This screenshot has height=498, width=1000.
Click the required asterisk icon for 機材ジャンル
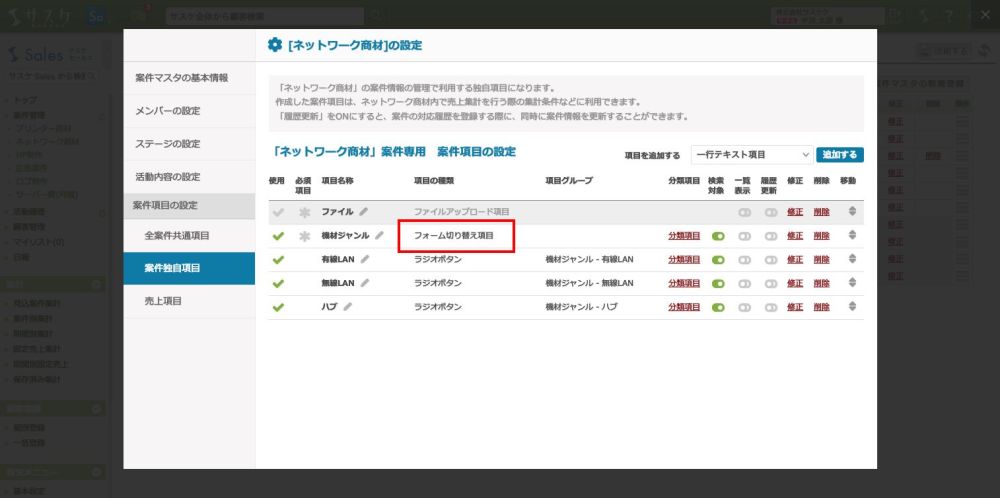click(305, 236)
